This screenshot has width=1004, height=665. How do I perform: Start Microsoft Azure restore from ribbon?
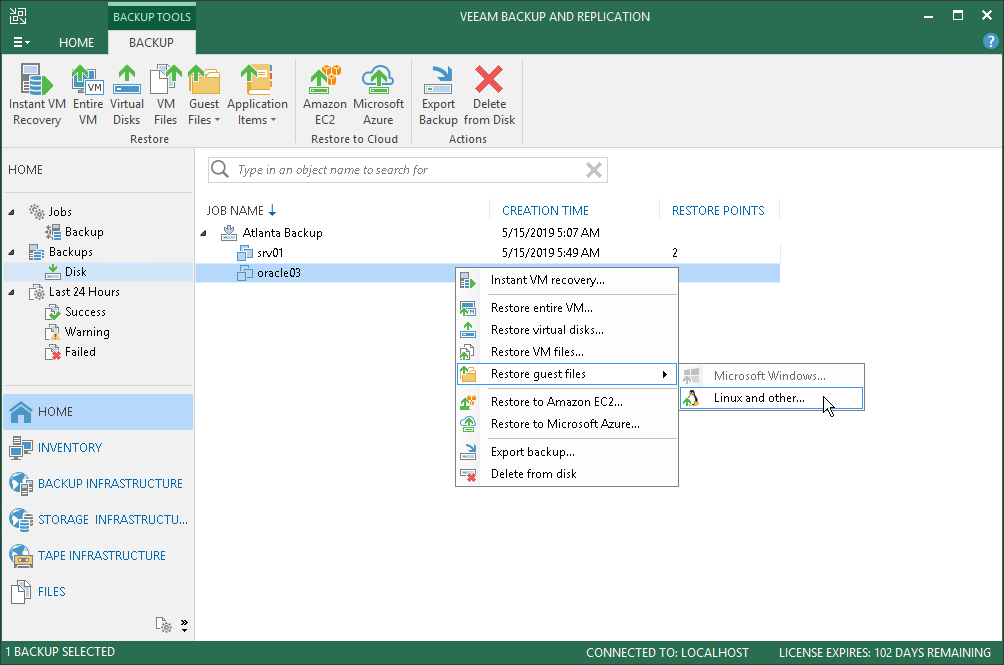(378, 95)
